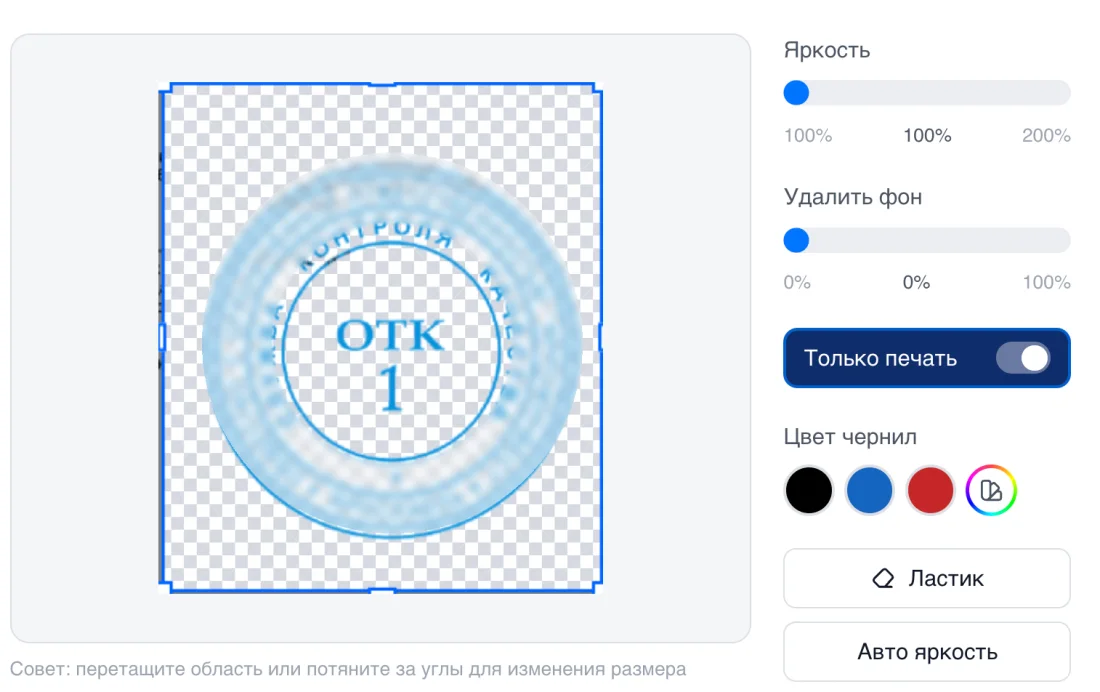1100x692 pixels.
Task: Click the Авто яркость button
Action: [927, 652]
